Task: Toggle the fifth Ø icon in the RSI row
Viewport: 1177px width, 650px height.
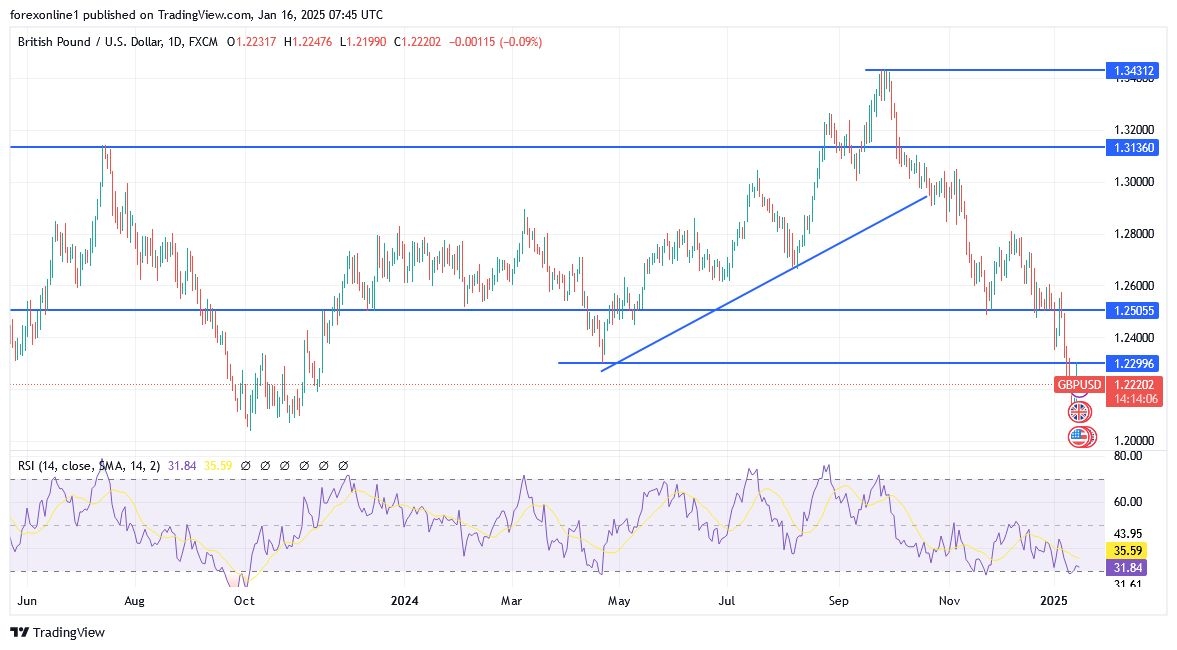Action: click(x=322, y=465)
